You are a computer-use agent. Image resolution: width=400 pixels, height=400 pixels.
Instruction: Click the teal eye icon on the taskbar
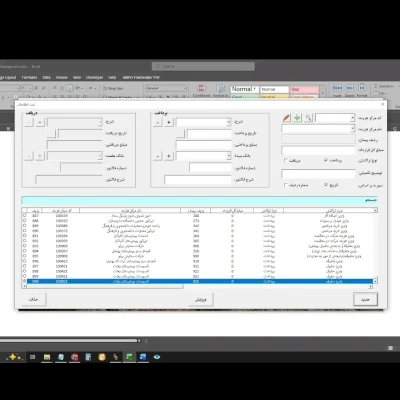pyautogui.click(x=157, y=357)
